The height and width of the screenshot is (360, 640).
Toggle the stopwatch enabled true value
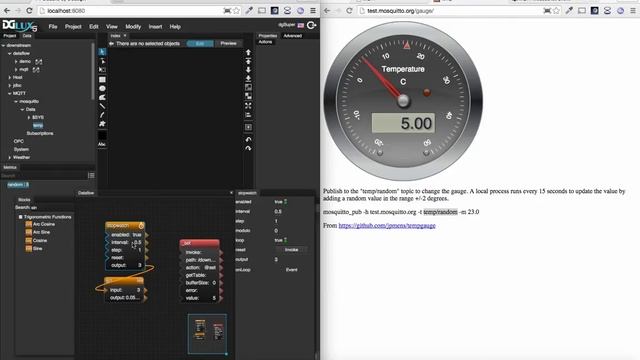tap(280, 202)
